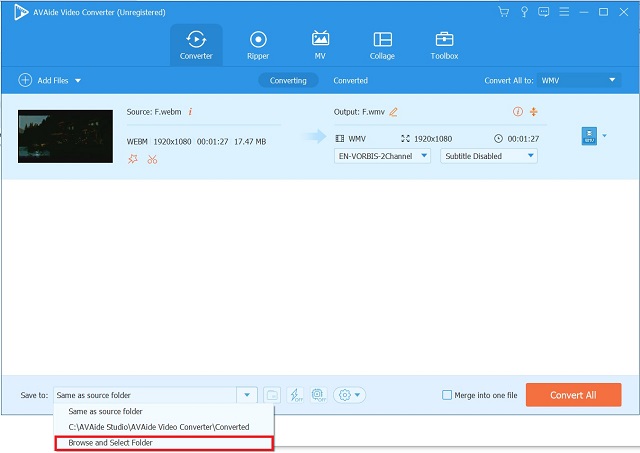Open the Subtitle Disabled dropdown
Viewport: 640px width, 453px height.
pos(489,156)
